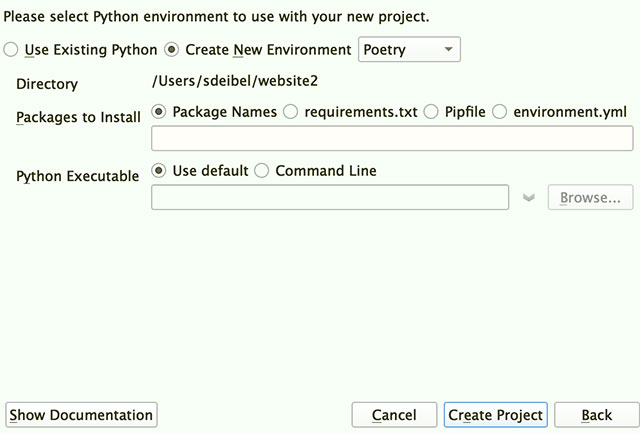This screenshot has height=434, width=640.
Task: Open Show Documentation
Action: click(x=82, y=415)
